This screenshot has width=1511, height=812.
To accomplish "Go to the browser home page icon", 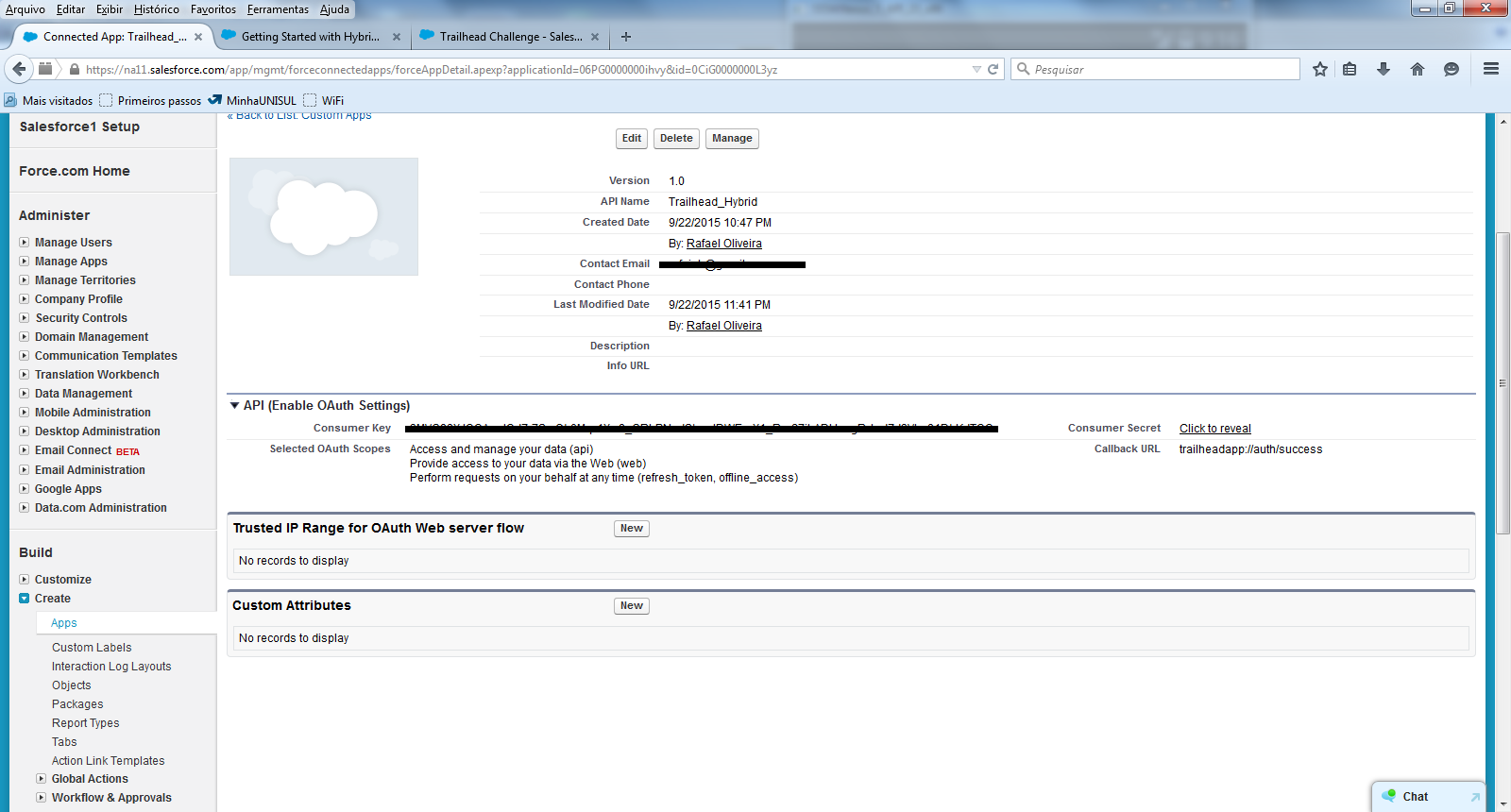I will pyautogui.click(x=1418, y=69).
